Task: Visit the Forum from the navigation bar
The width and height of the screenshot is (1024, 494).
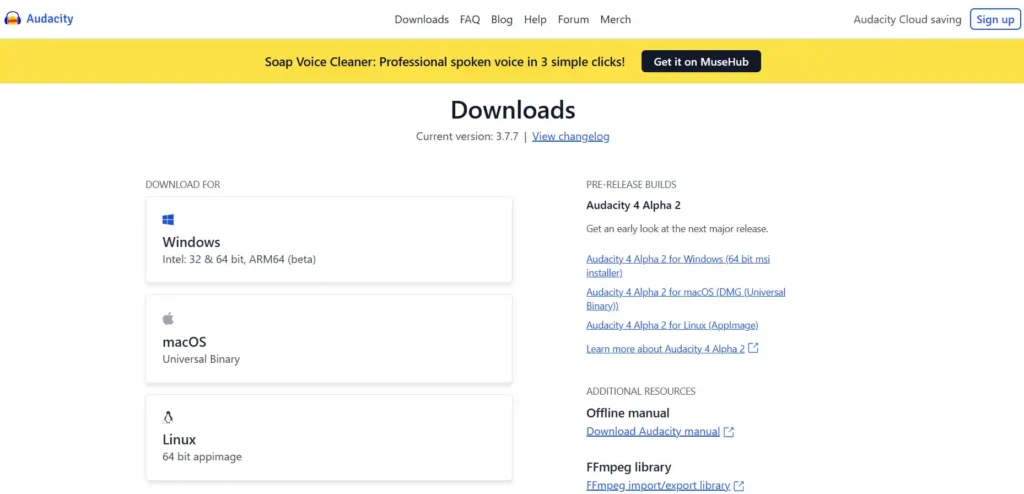Action: (573, 19)
